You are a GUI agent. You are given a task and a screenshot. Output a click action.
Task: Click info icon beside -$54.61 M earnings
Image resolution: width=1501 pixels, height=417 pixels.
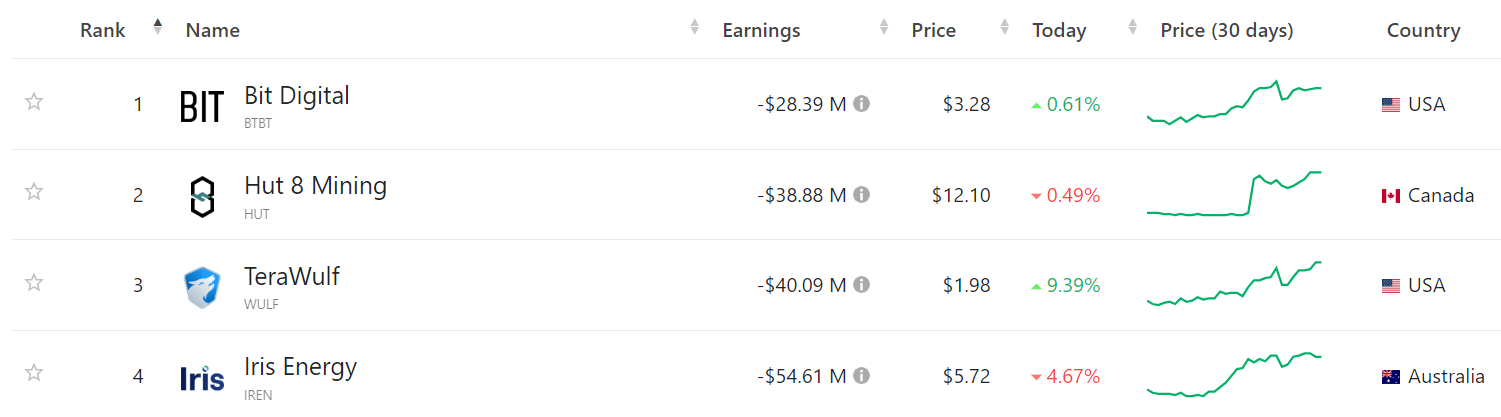[x=861, y=376]
